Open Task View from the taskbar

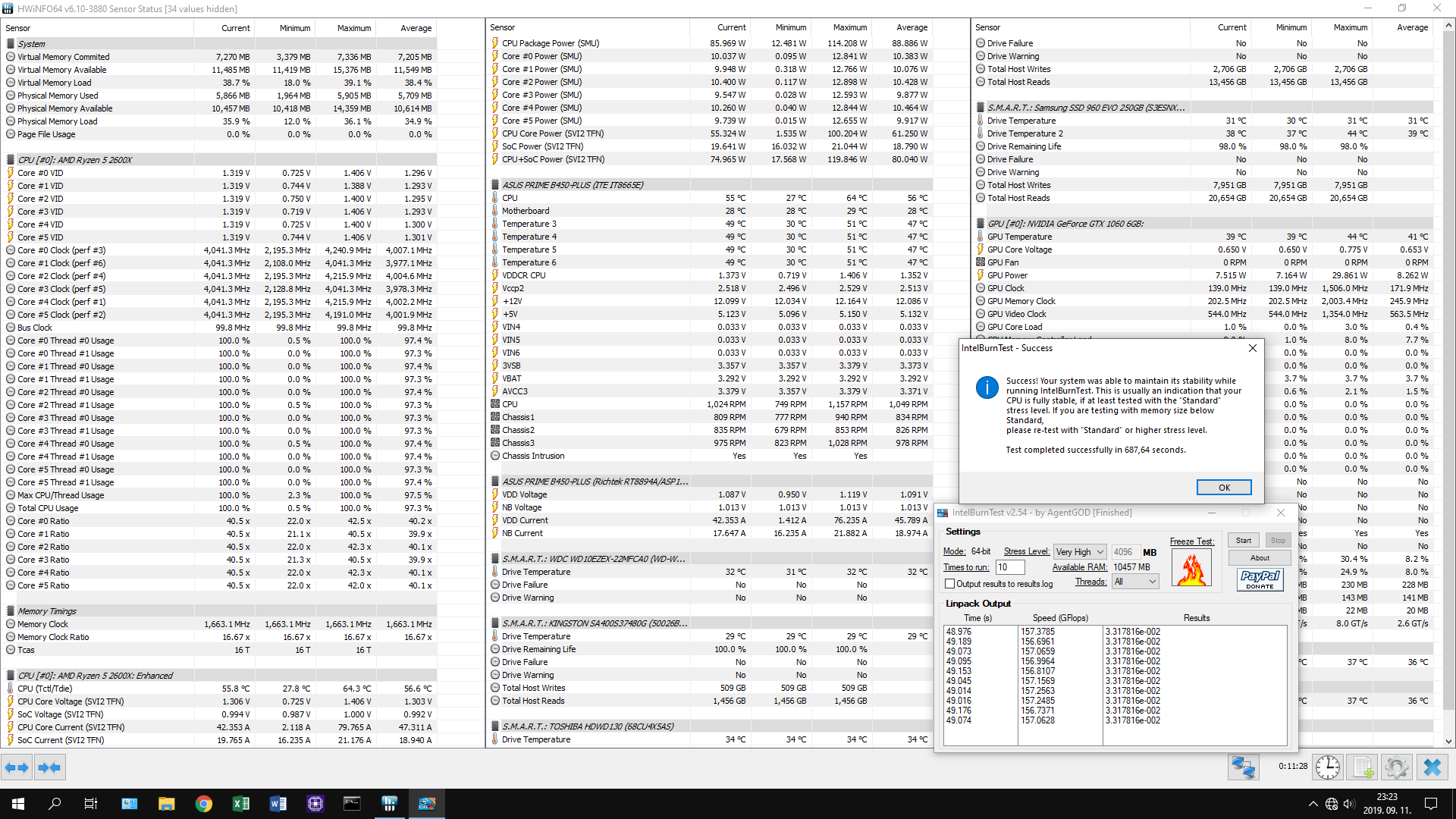pos(91,804)
